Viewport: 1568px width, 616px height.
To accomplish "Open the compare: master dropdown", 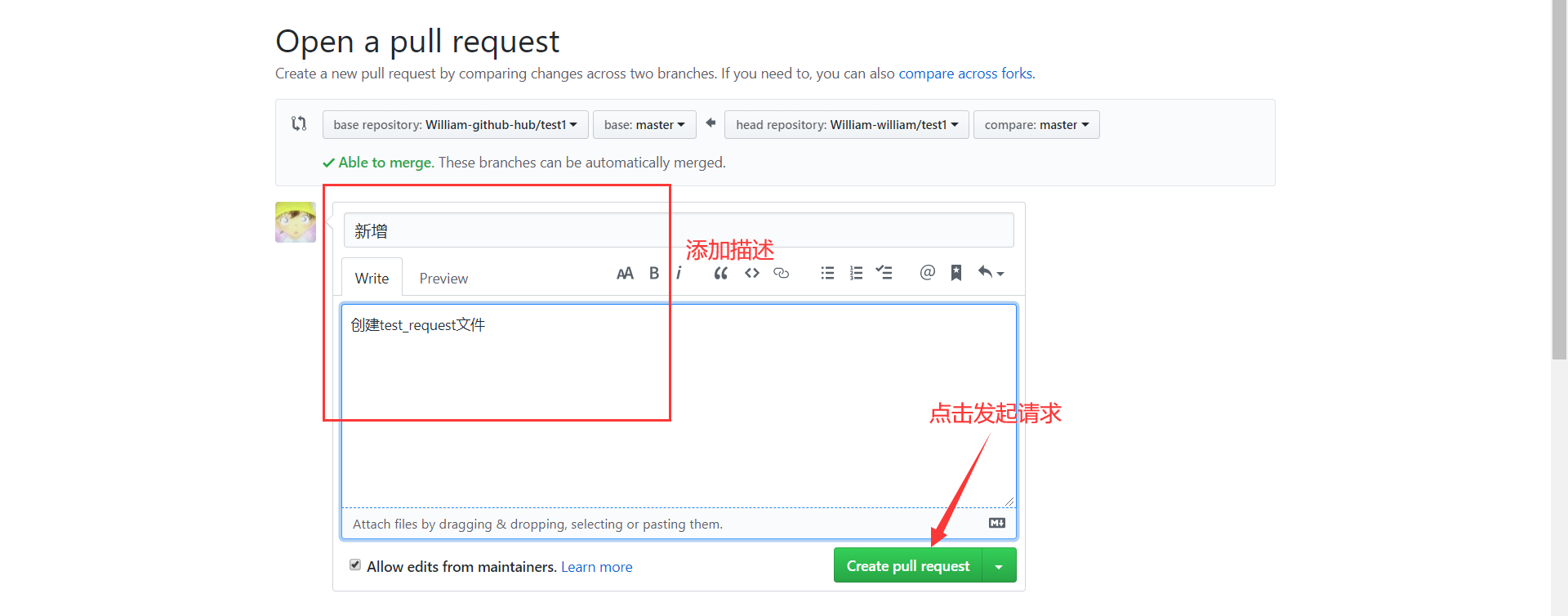I will (1036, 124).
